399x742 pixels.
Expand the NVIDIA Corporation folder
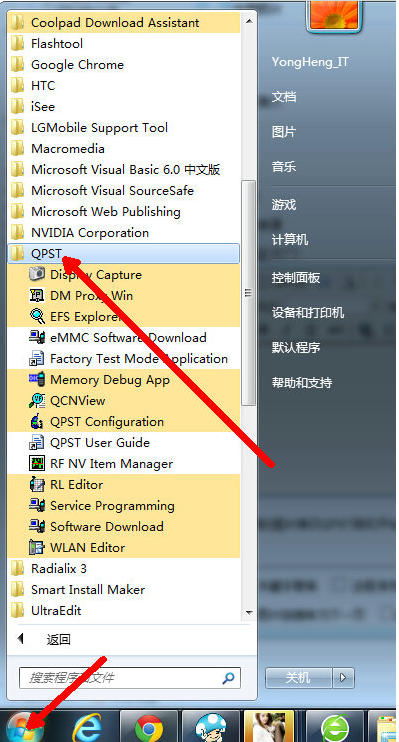click(124, 232)
